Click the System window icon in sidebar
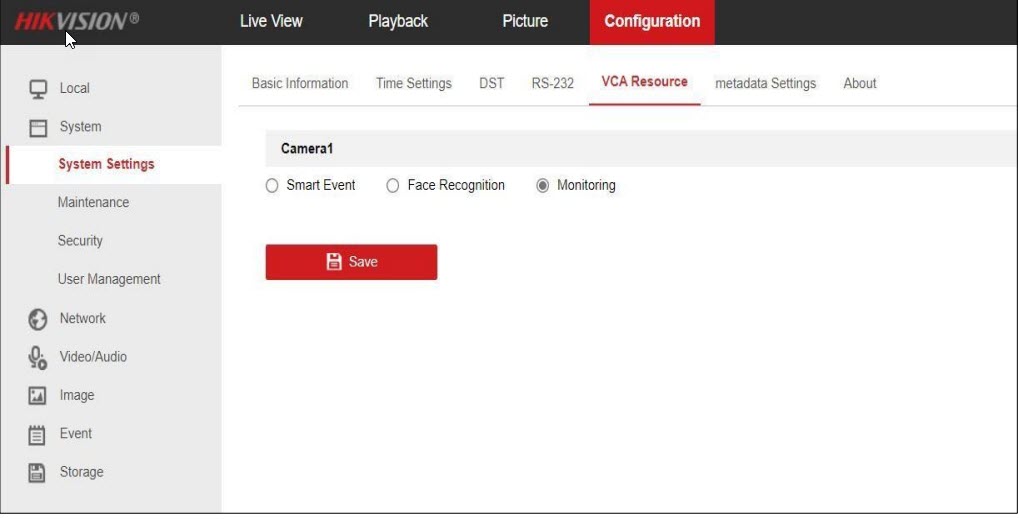 [x=38, y=128]
